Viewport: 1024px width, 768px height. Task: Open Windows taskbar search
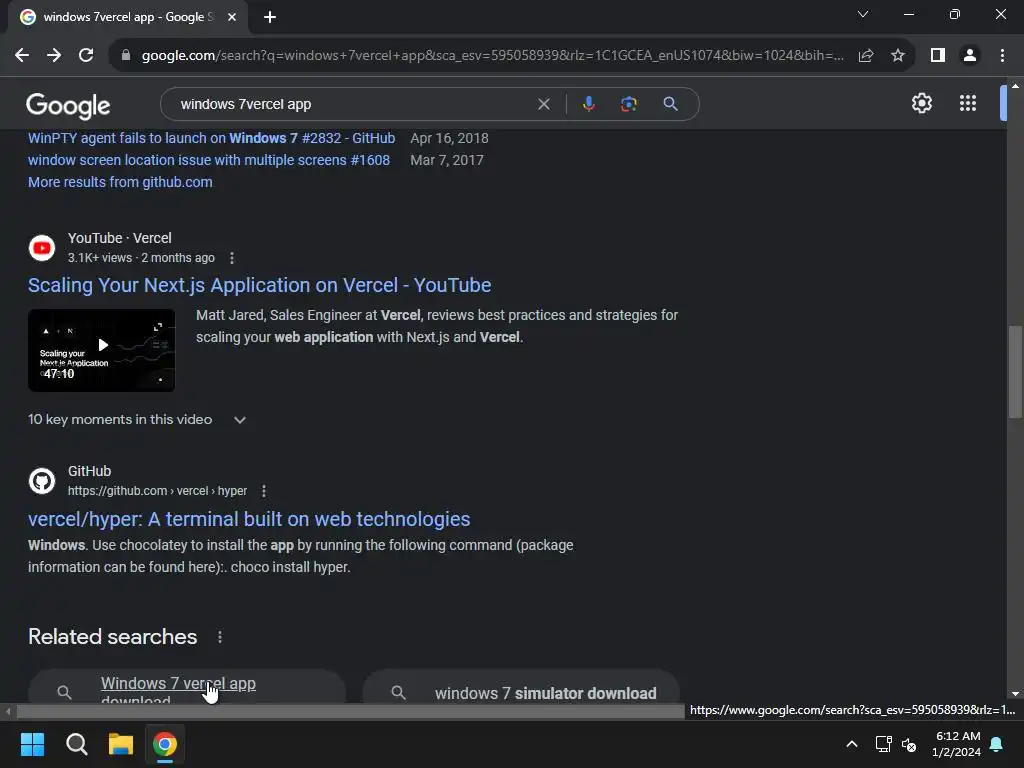click(76, 744)
